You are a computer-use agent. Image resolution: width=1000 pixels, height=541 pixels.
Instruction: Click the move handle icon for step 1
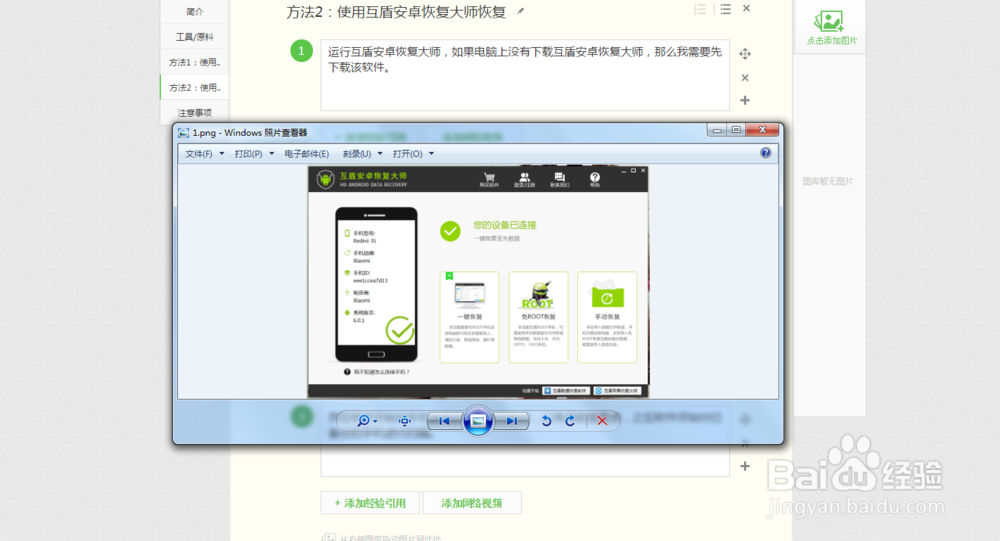pyautogui.click(x=745, y=54)
